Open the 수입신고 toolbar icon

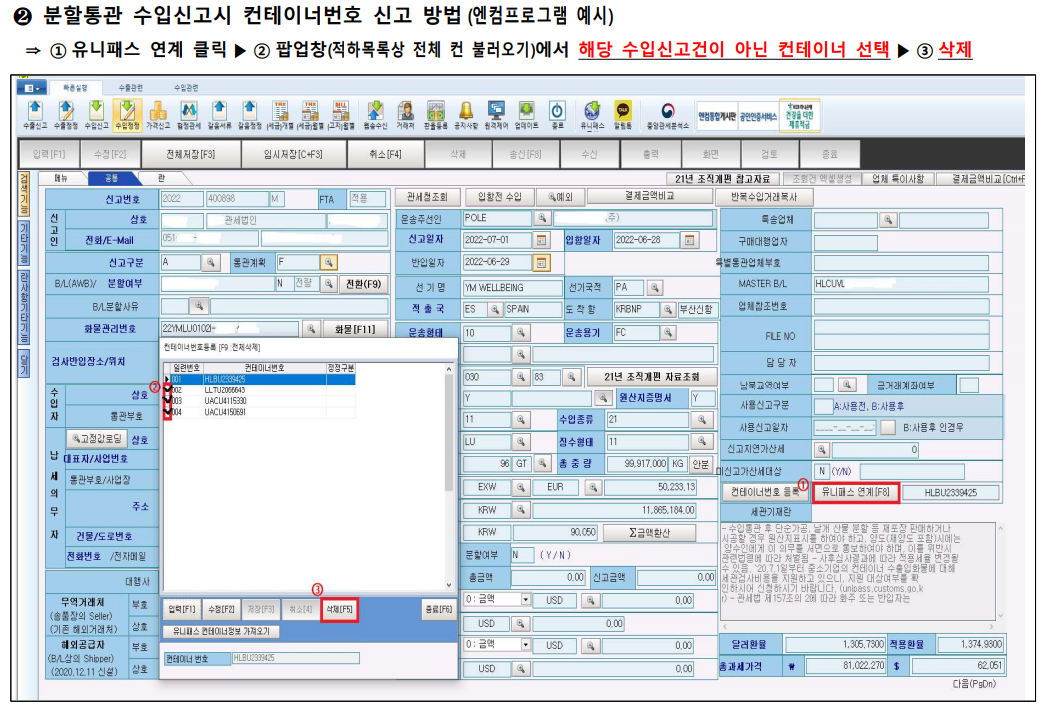[x=96, y=114]
